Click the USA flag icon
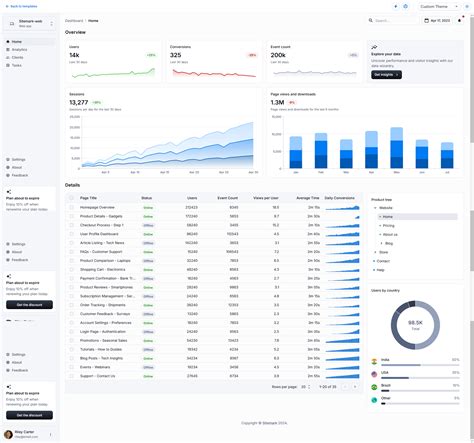The image size is (474, 443). pyautogui.click(x=374, y=374)
